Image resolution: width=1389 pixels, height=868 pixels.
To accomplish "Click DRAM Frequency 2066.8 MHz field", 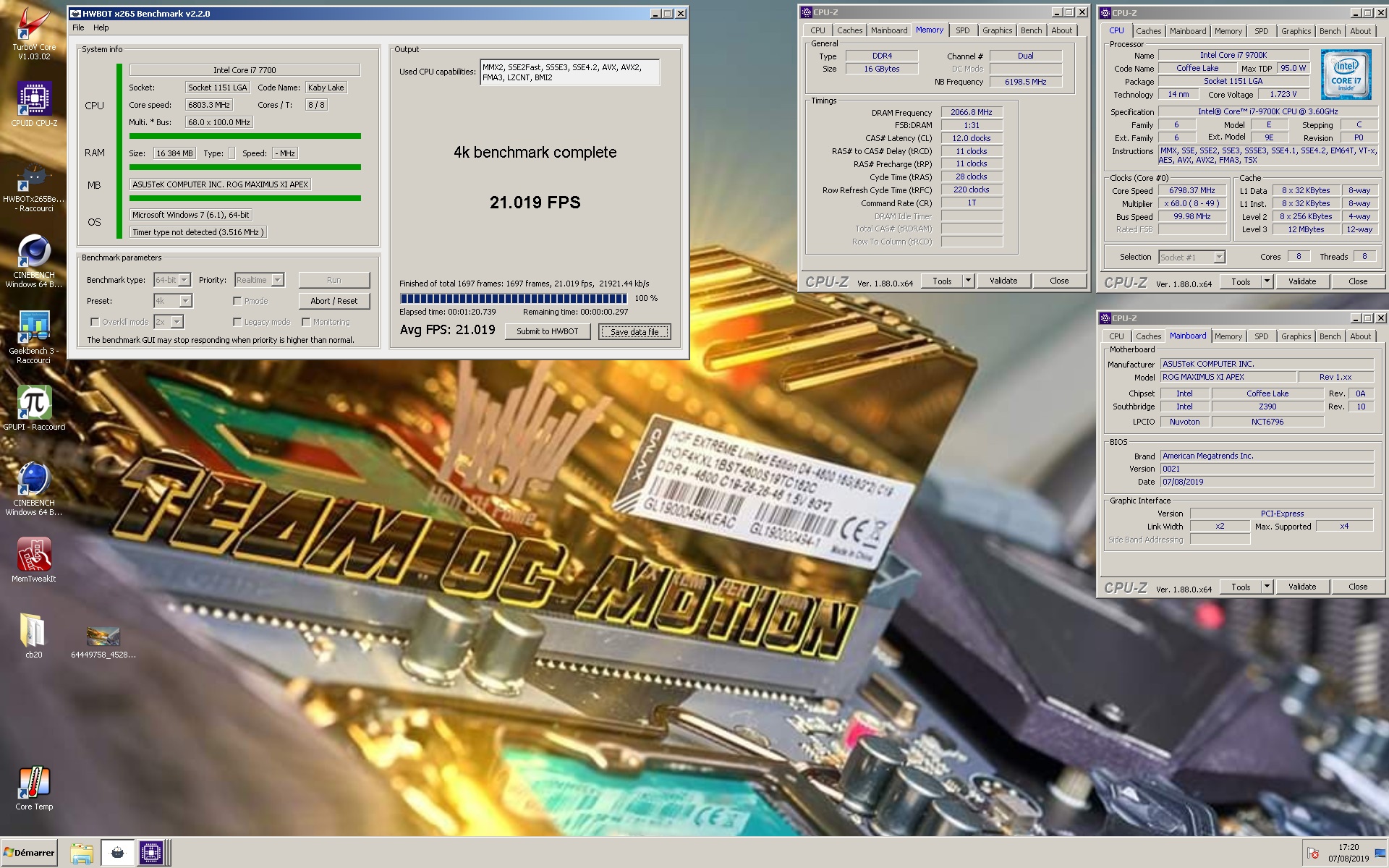I will click(971, 112).
